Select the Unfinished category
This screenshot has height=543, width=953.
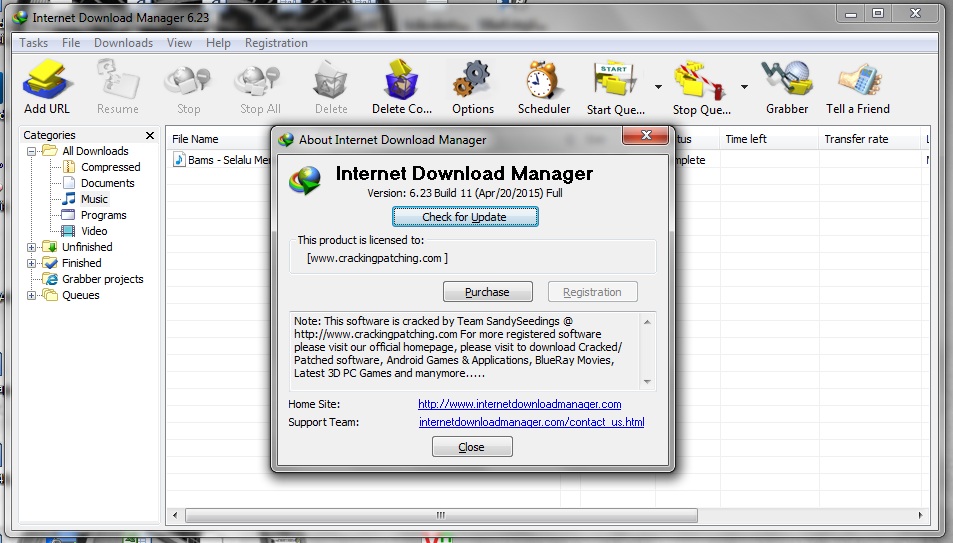(87, 247)
